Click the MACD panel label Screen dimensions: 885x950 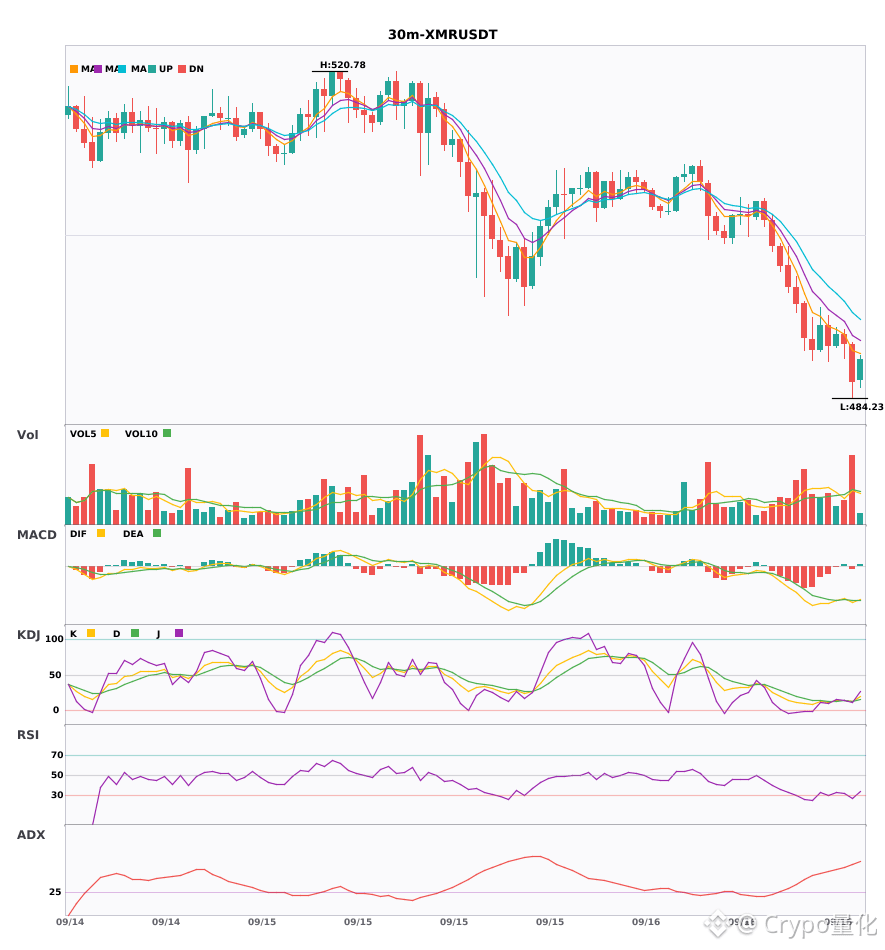click(x=36, y=535)
